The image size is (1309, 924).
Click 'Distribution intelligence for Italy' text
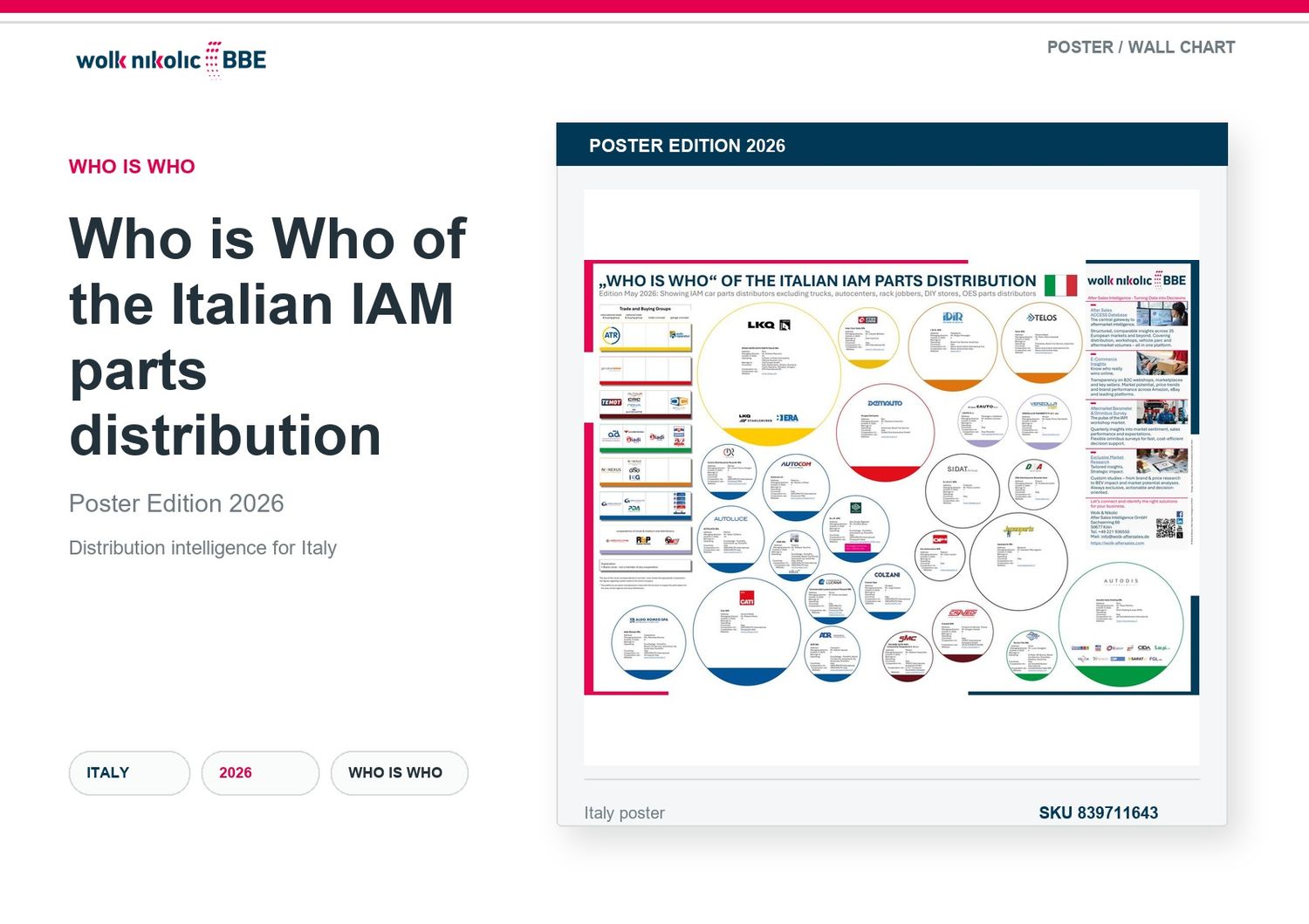(x=202, y=548)
